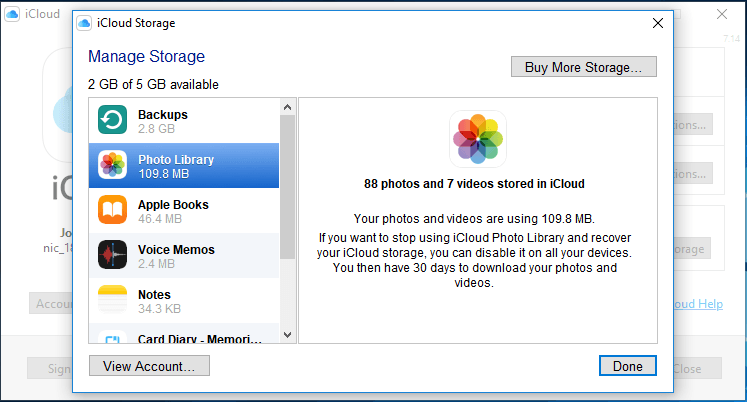
Task: Click the yellow Notes icon
Action: click(x=112, y=300)
